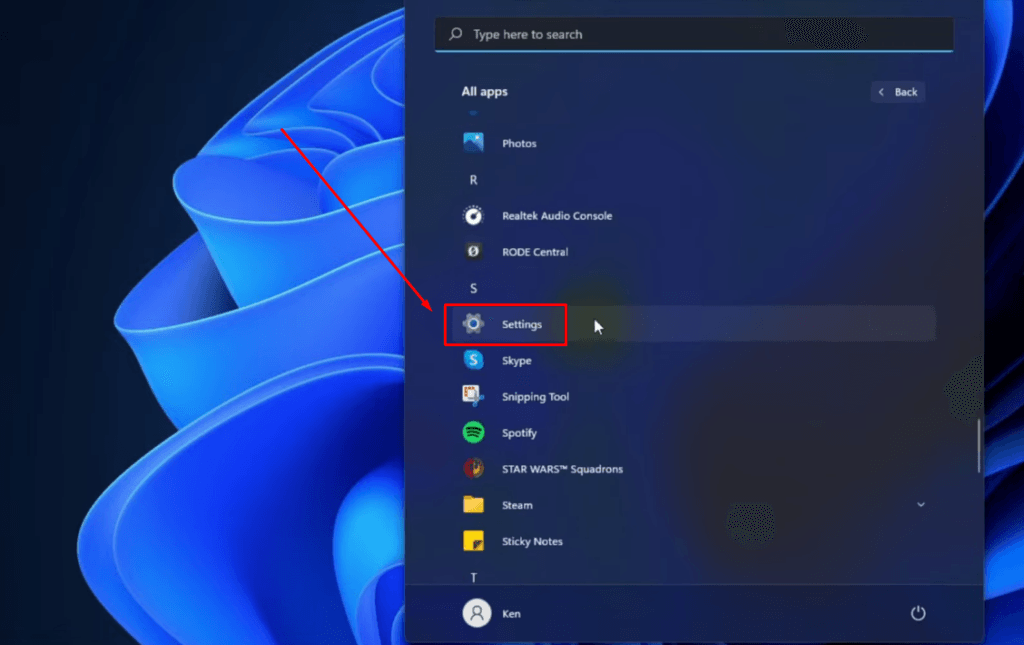
Task: Click the Settings gear icon
Action: (473, 324)
